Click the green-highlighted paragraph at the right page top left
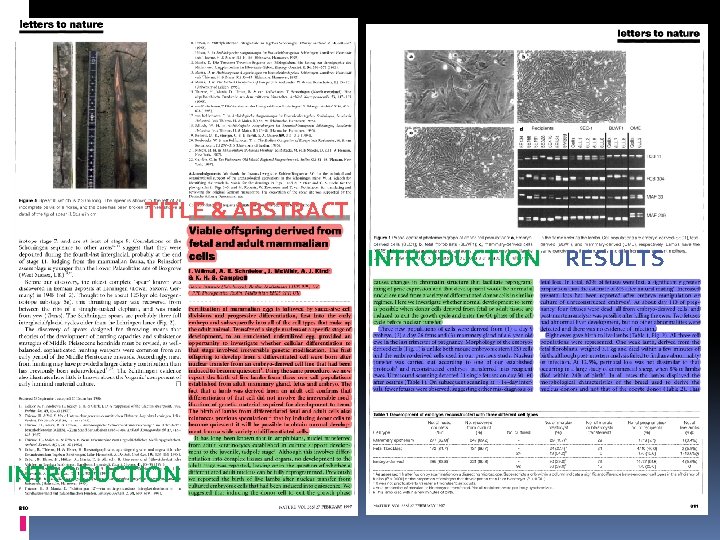The width and height of the screenshot is (720, 540). (453, 301)
